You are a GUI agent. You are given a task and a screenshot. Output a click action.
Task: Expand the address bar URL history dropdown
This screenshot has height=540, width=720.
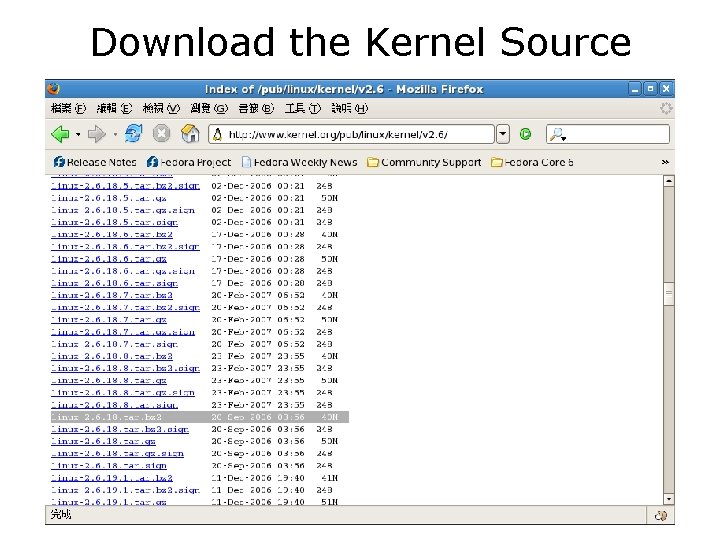(x=503, y=134)
